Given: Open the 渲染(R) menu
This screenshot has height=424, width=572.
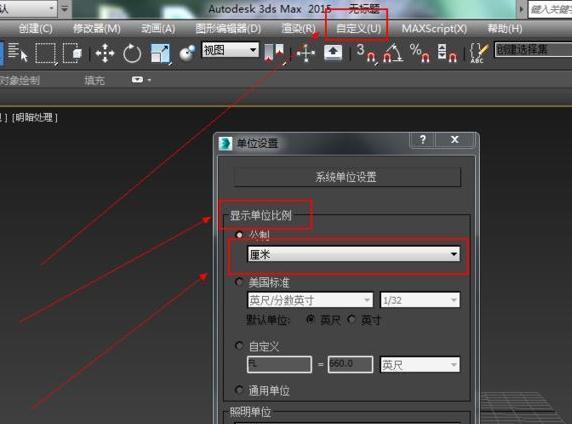Looking at the screenshot, I should (298, 28).
